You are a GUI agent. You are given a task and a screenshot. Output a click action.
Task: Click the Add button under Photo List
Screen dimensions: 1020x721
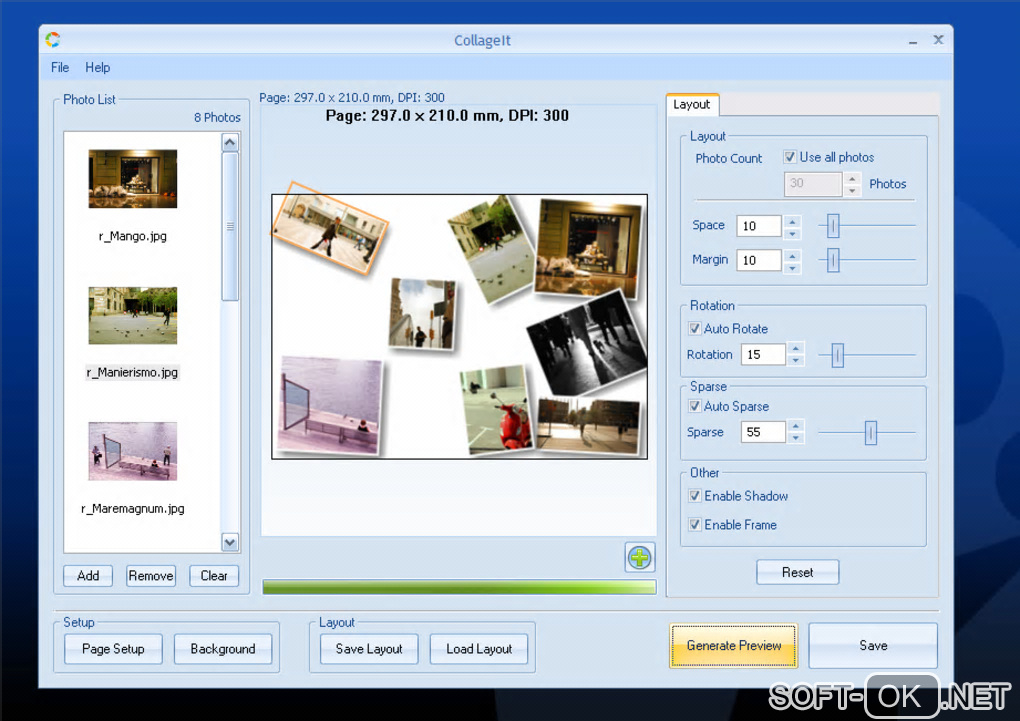coord(88,576)
